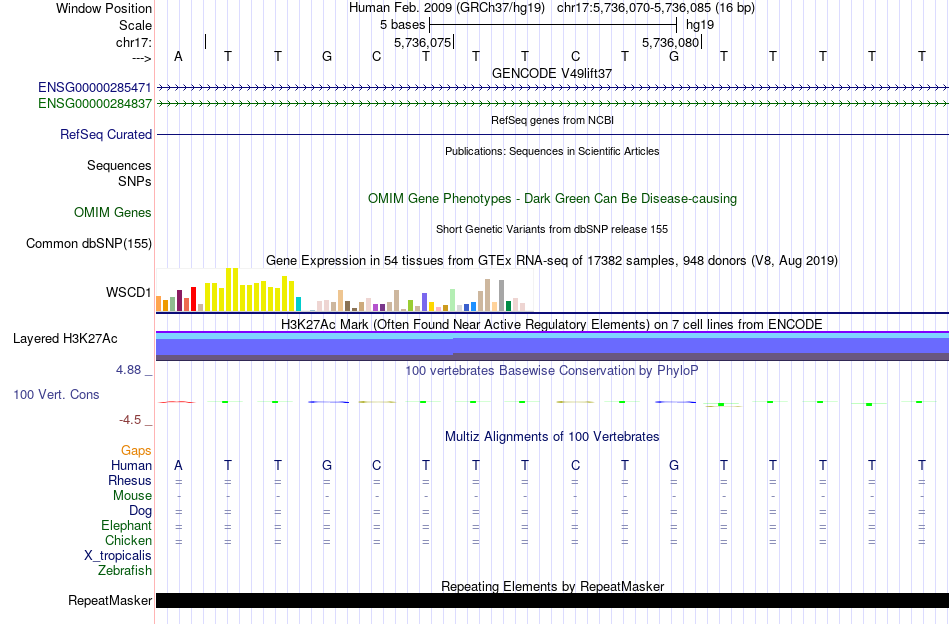
Task: Open Repeating Elements by RepeatMasker title
Action: (x=553, y=586)
